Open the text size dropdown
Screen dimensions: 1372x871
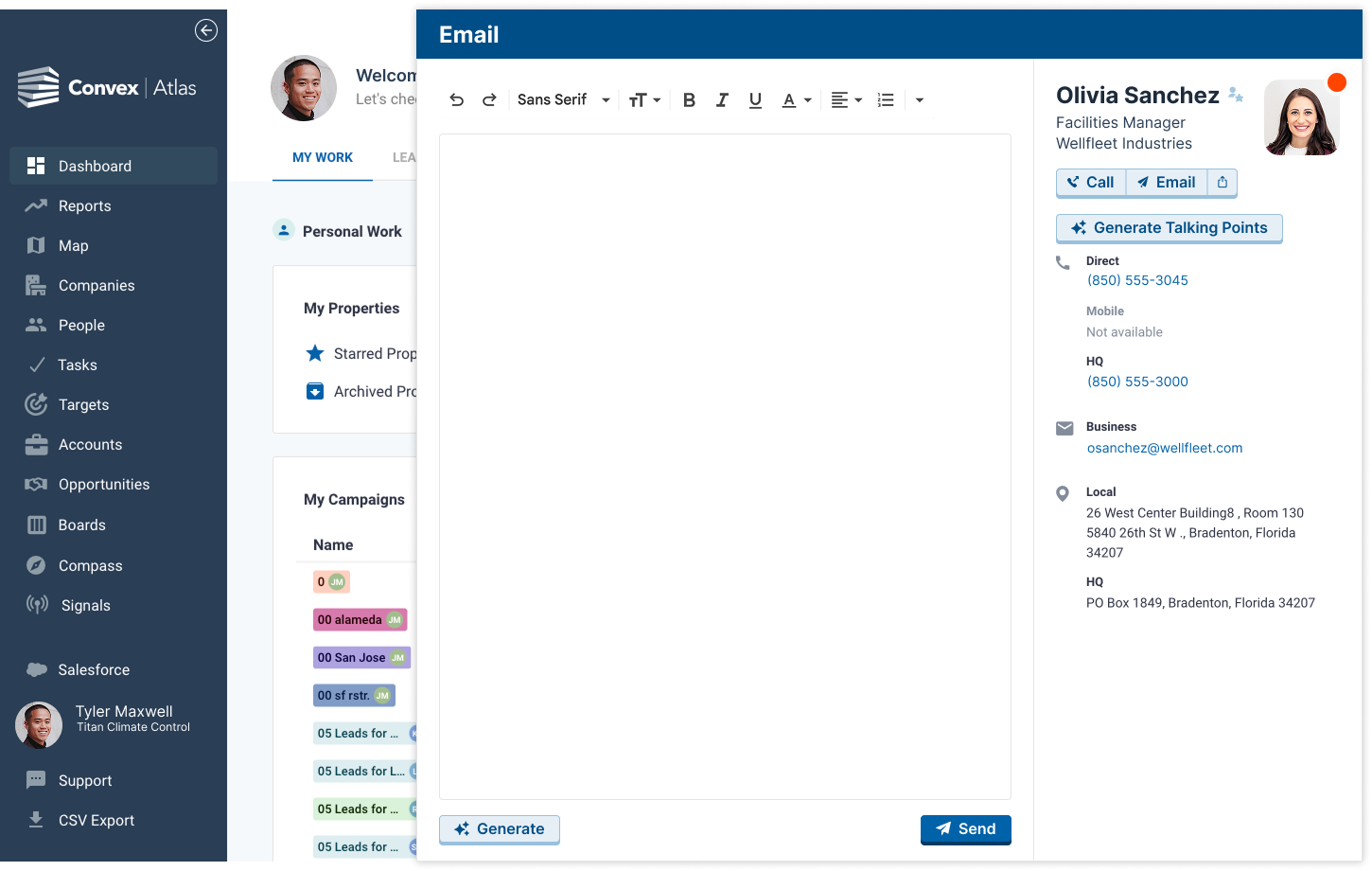pyautogui.click(x=644, y=99)
